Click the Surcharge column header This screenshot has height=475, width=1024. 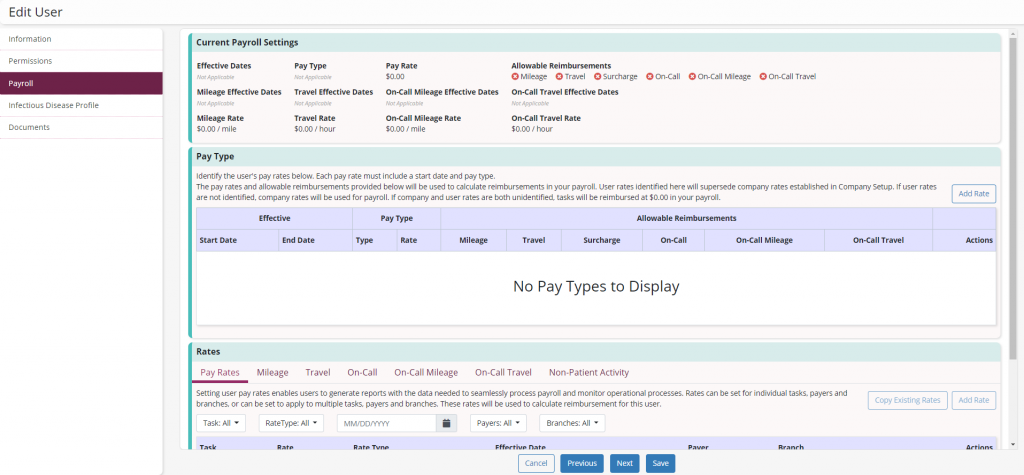tap(601, 240)
